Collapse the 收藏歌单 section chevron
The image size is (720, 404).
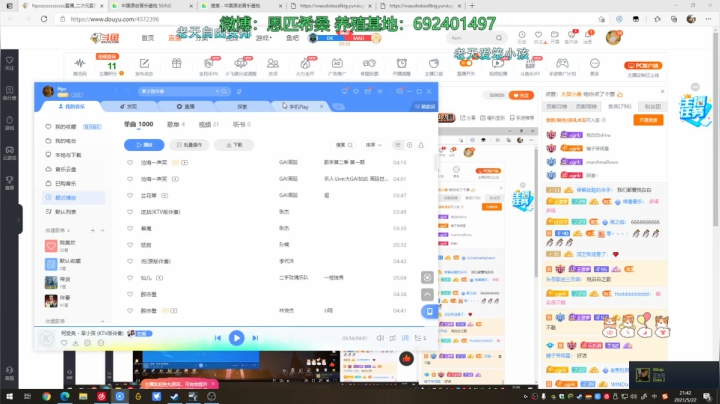click(102, 321)
